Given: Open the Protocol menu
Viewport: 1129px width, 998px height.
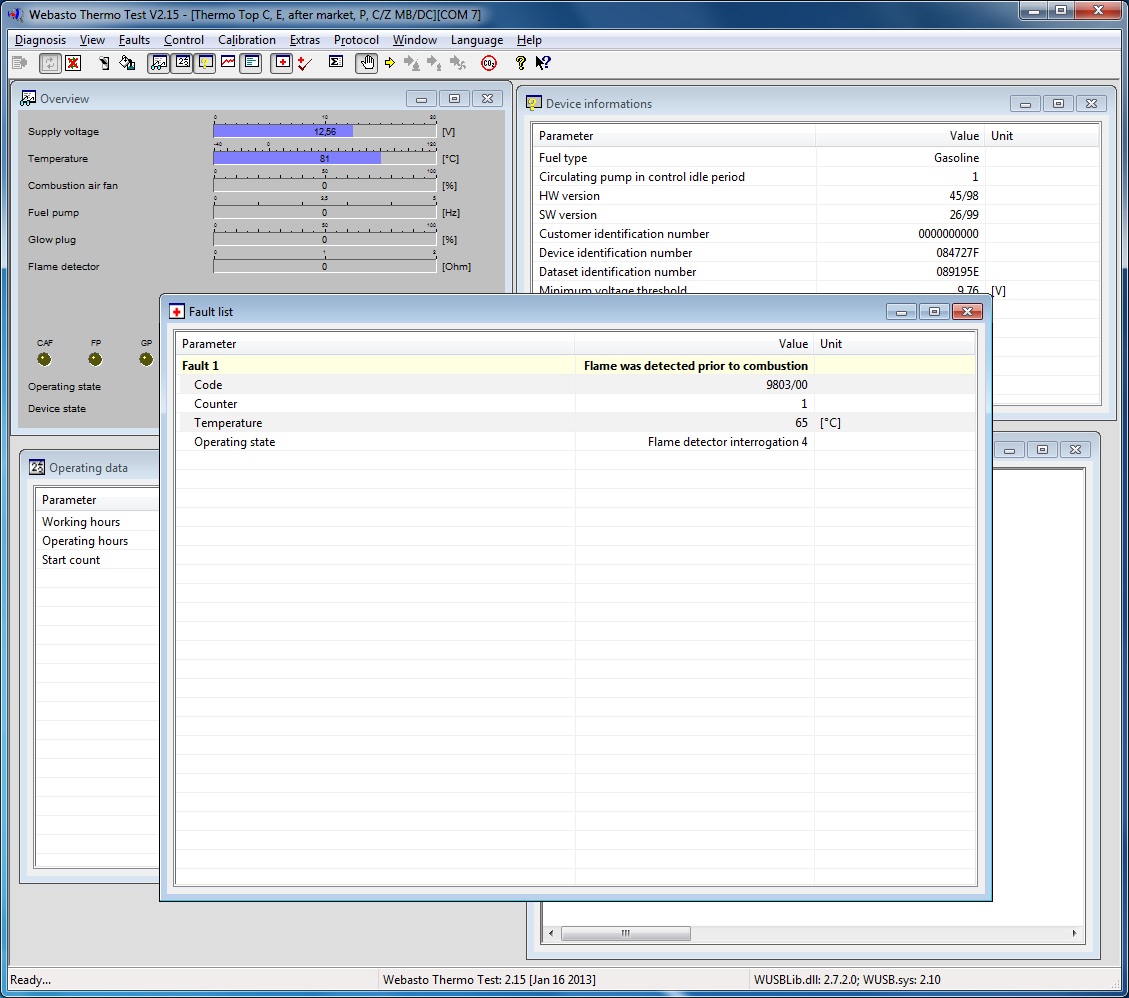Looking at the screenshot, I should 356,40.
